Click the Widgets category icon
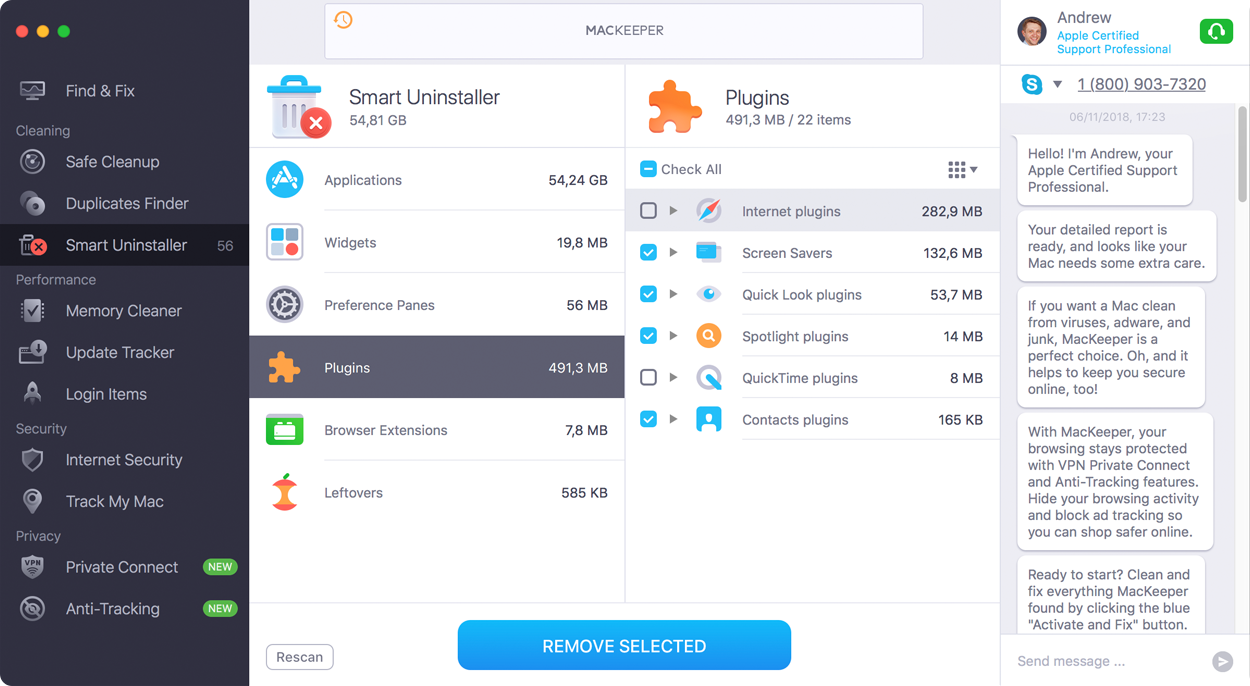The image size is (1250, 686). click(285, 242)
